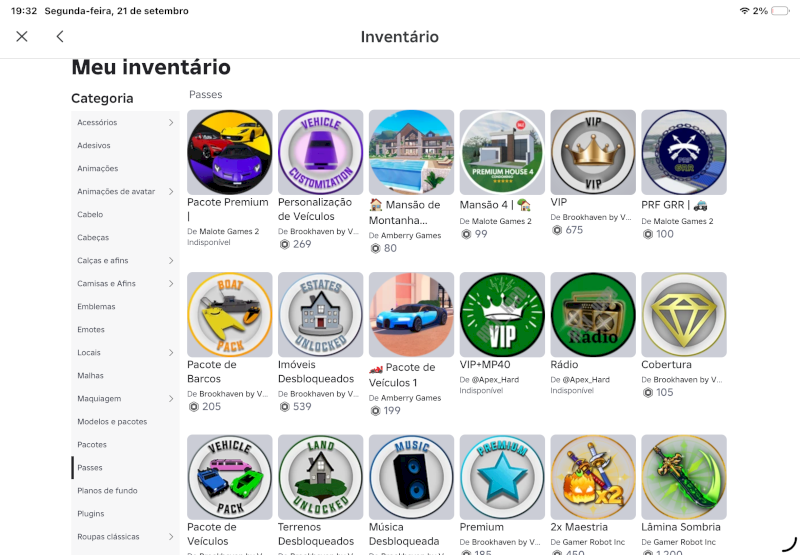The width and height of the screenshot is (800, 555).
Task: Expand the Acessórios category arrow
Action: [171, 122]
